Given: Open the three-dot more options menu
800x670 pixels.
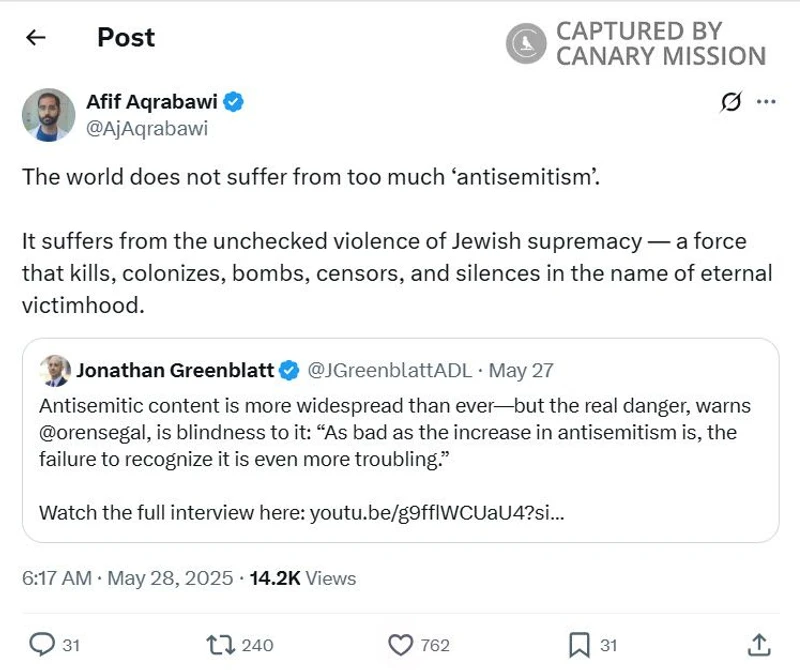Looking at the screenshot, I should click(766, 102).
